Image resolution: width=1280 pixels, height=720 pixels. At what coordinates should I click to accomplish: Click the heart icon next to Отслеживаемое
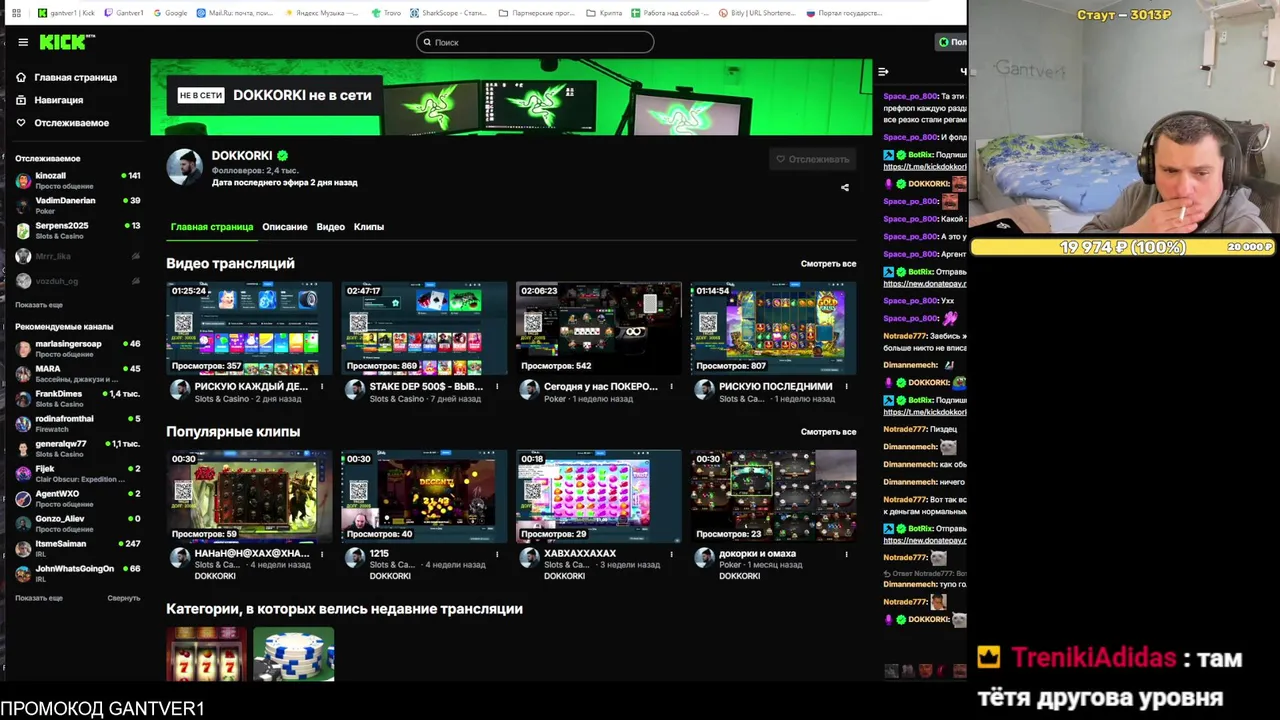point(21,123)
